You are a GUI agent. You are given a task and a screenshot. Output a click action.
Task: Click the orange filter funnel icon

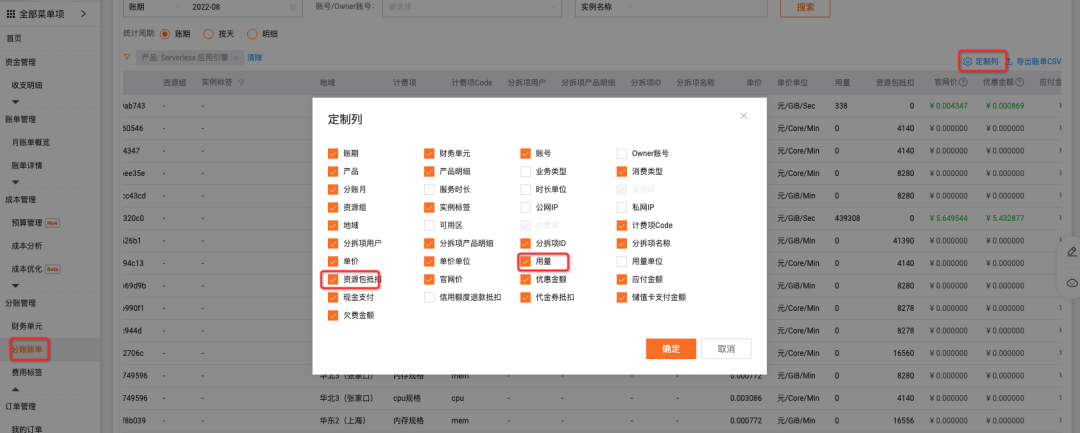(x=127, y=57)
